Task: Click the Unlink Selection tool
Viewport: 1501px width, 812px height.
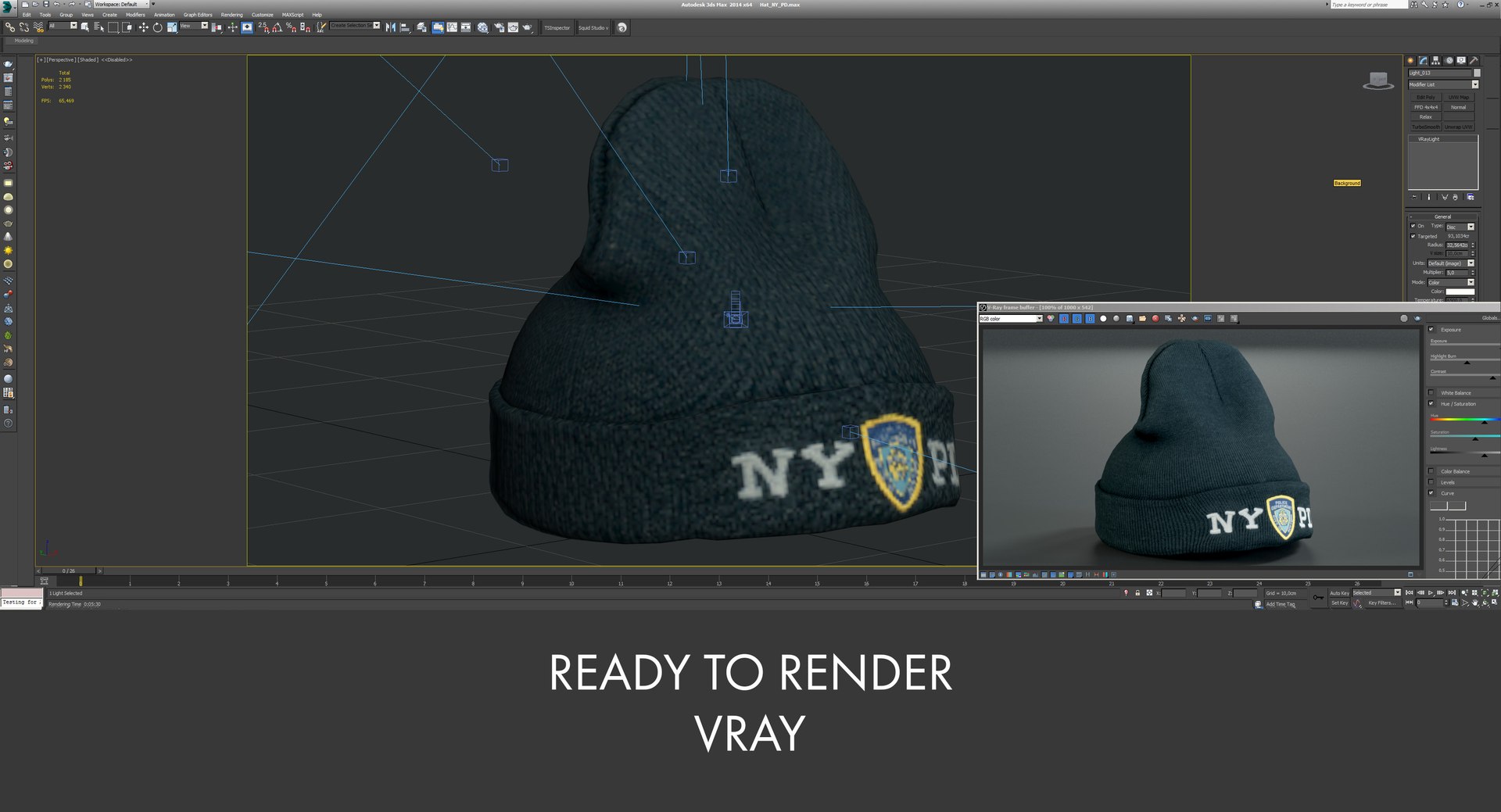Action: click(24, 27)
